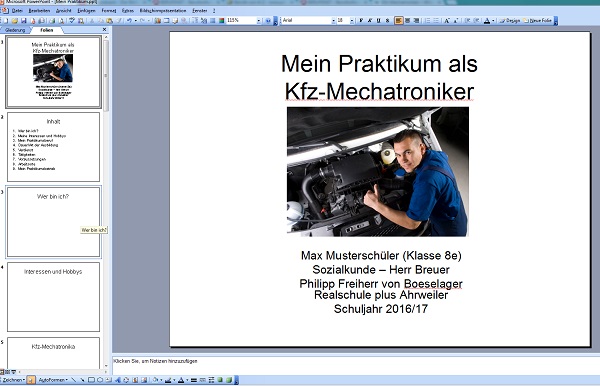
Task: Apply a bulleted list
Action: click(436, 21)
